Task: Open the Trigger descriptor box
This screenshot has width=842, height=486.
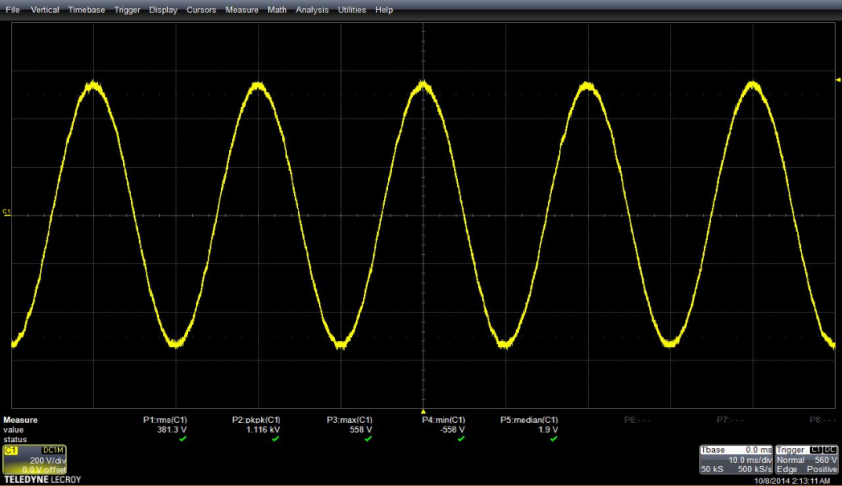Action: click(803, 459)
